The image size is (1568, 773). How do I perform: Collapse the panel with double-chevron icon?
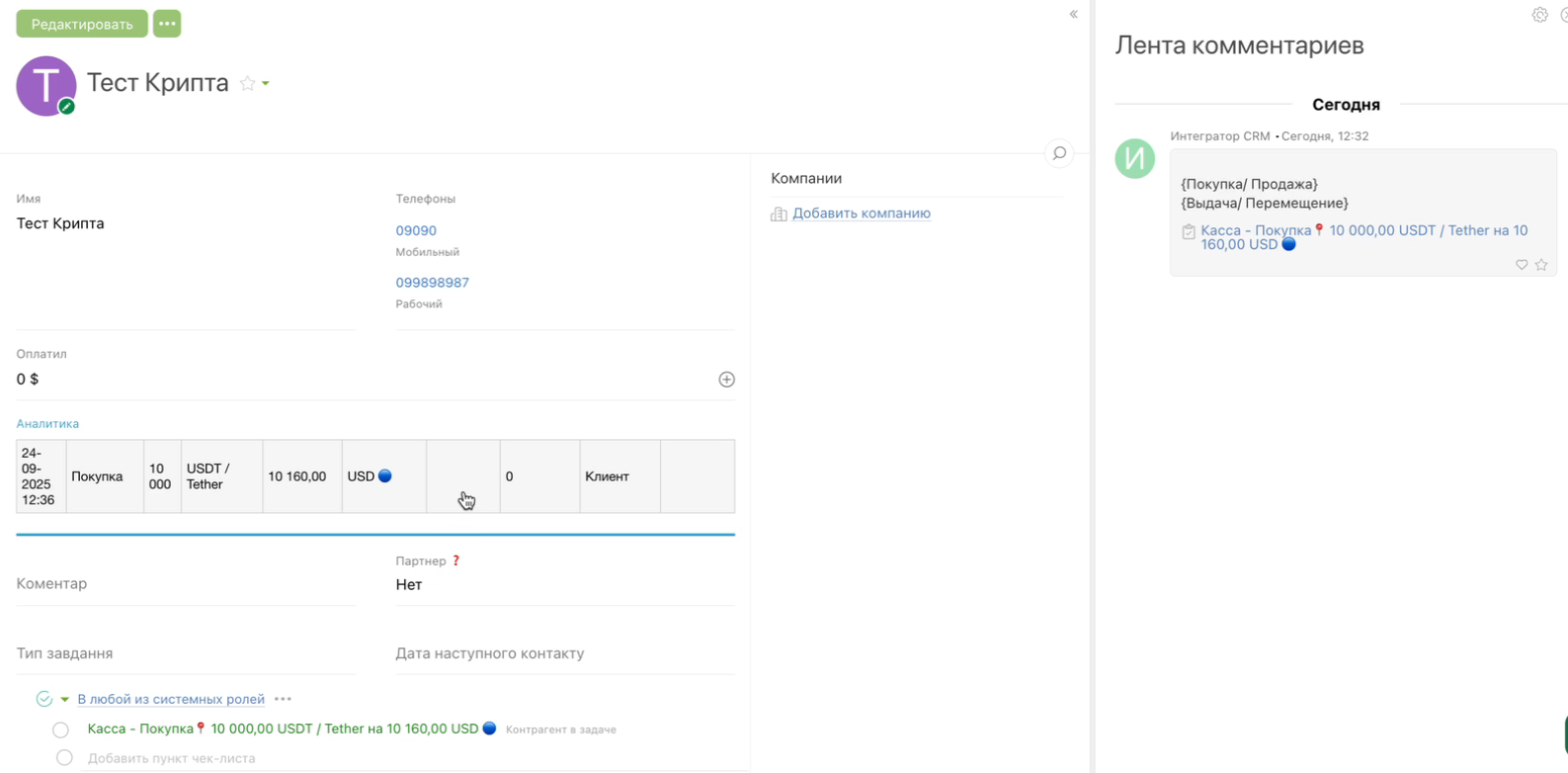tap(1073, 14)
